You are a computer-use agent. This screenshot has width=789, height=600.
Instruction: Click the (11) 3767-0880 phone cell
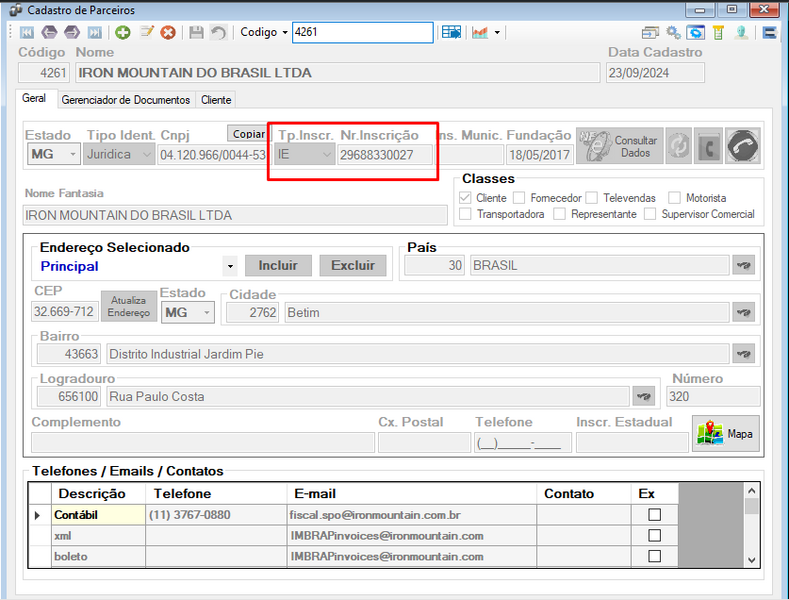tap(216, 515)
